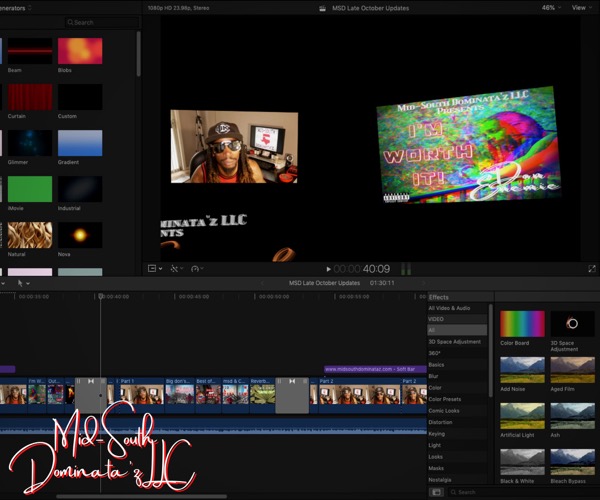600x500 pixels.
Task: Select the gray transition before Part 2
Action: pos(292,395)
